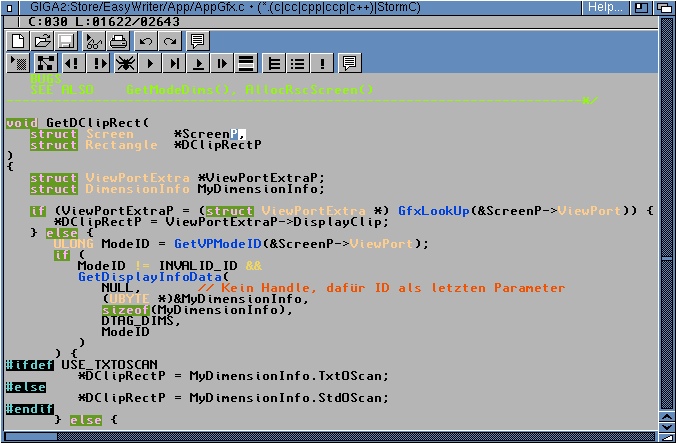This screenshot has height=443, width=676.
Task: Undo the last edit
Action: pyautogui.click(x=146, y=41)
